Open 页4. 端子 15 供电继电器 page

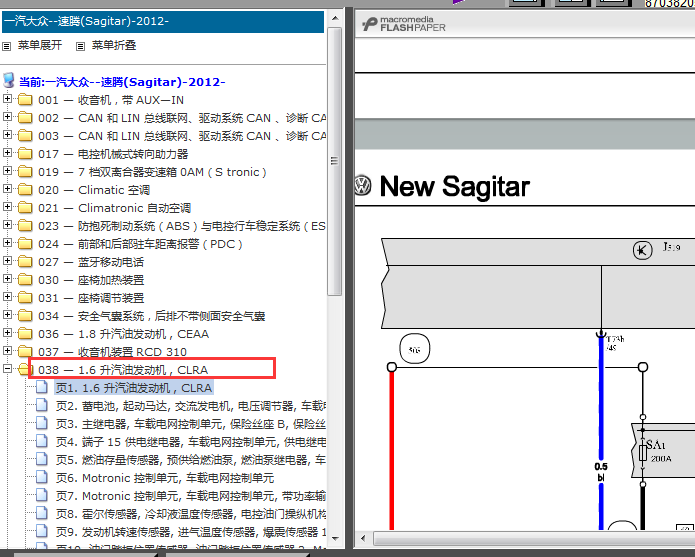[x=191, y=442]
